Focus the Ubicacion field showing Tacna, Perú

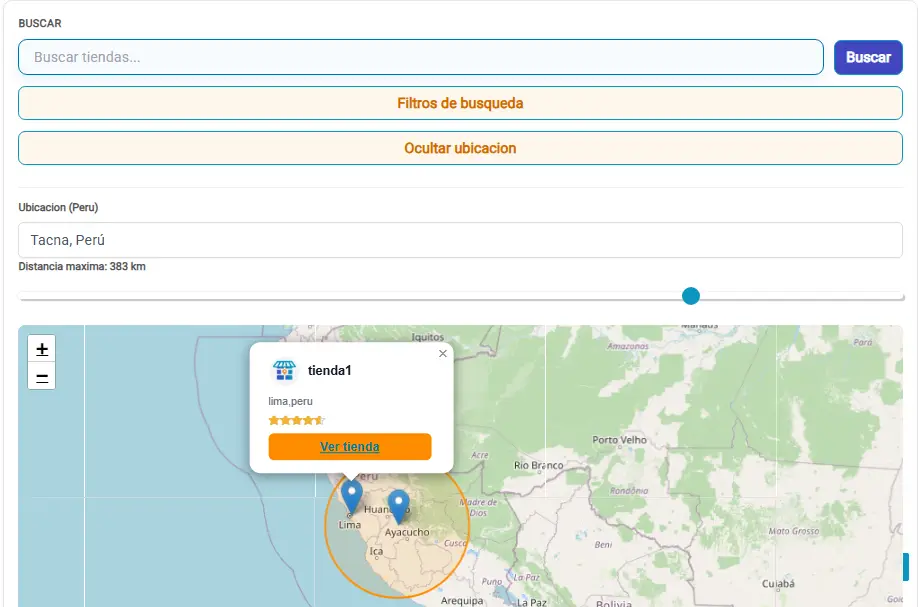pyautogui.click(x=460, y=240)
